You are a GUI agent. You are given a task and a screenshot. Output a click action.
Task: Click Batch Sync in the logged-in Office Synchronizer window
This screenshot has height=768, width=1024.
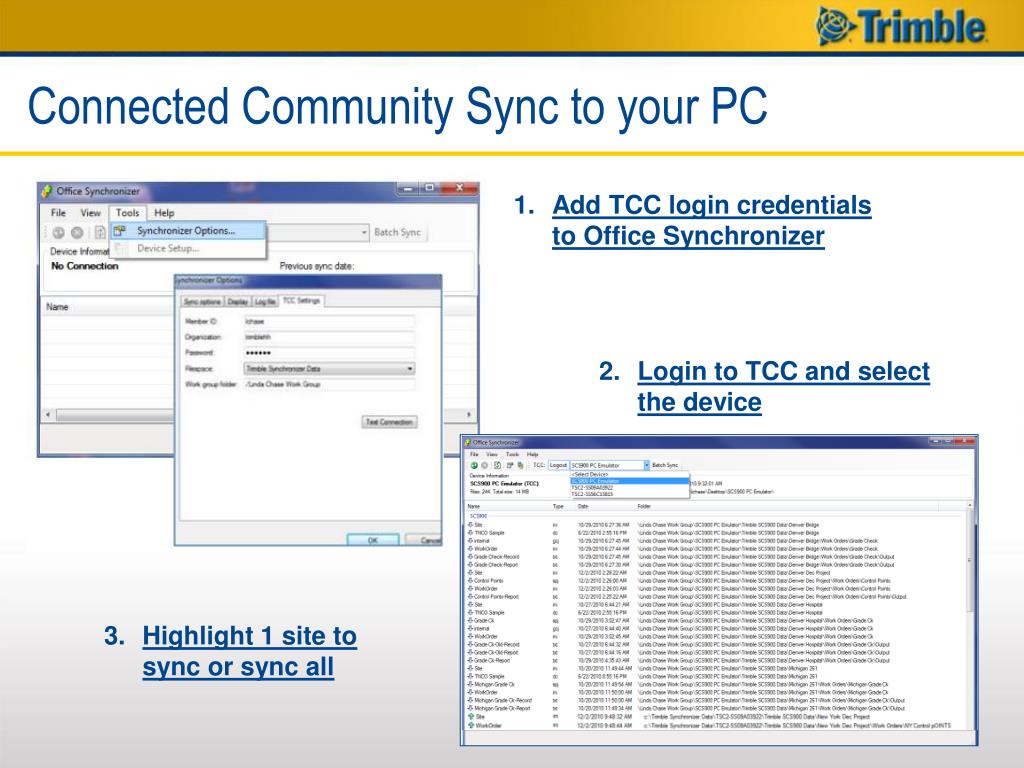coord(665,465)
